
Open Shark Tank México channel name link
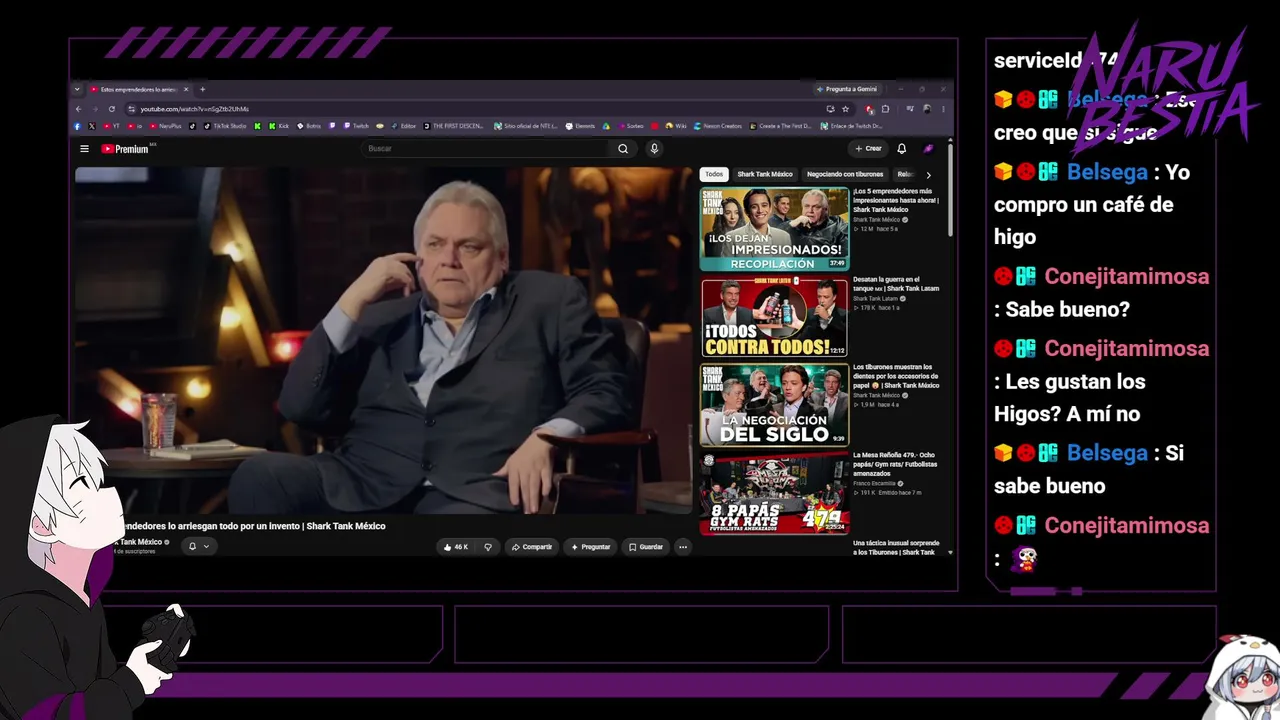(x=140, y=542)
